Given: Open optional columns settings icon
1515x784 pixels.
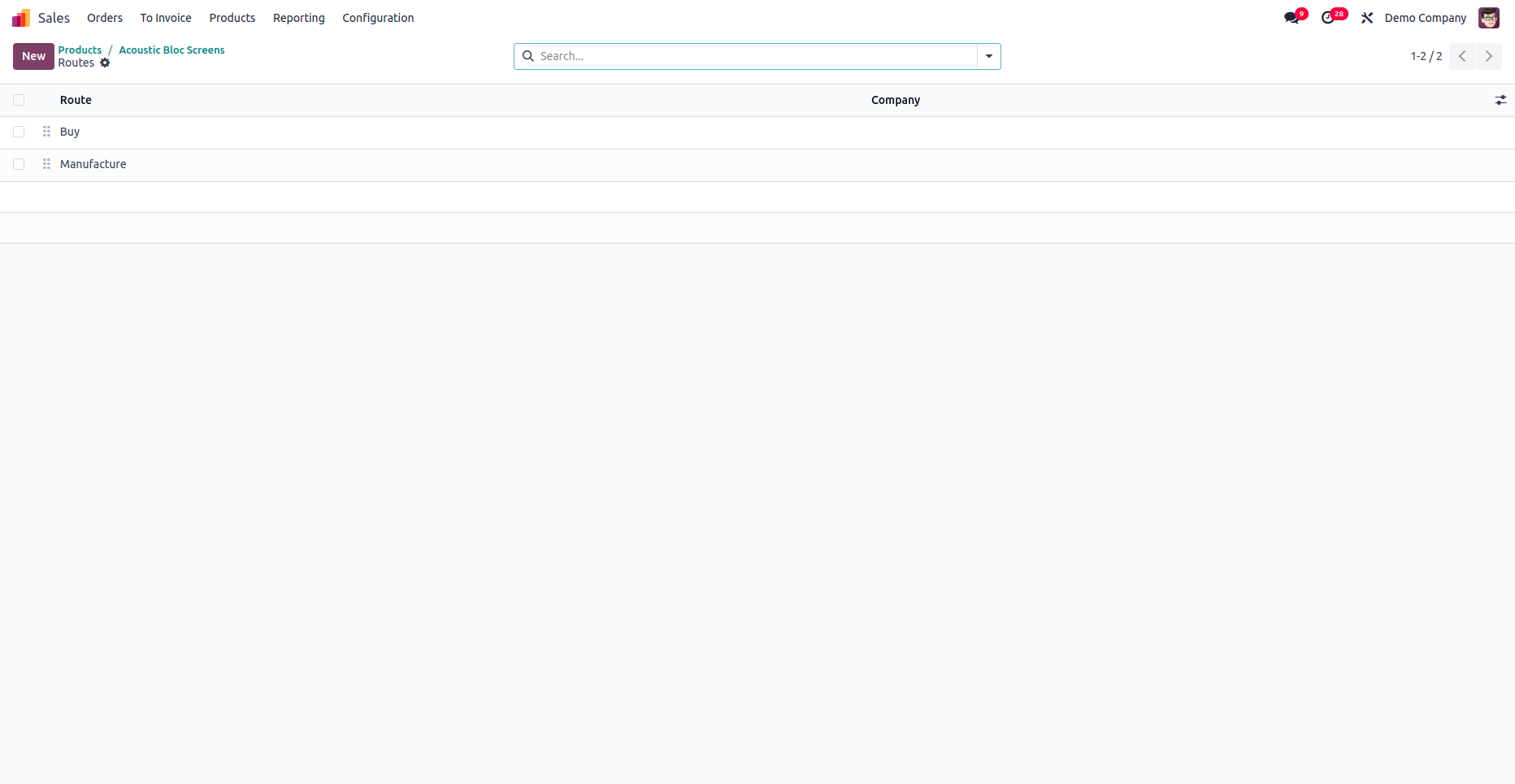Looking at the screenshot, I should 1500,100.
